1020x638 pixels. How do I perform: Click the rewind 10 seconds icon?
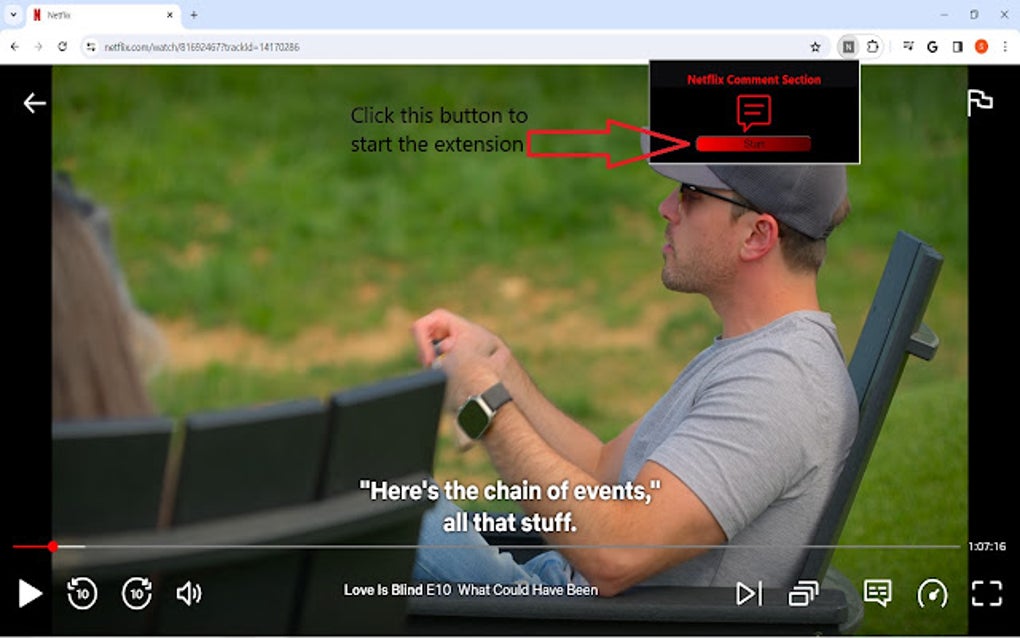pos(81,592)
